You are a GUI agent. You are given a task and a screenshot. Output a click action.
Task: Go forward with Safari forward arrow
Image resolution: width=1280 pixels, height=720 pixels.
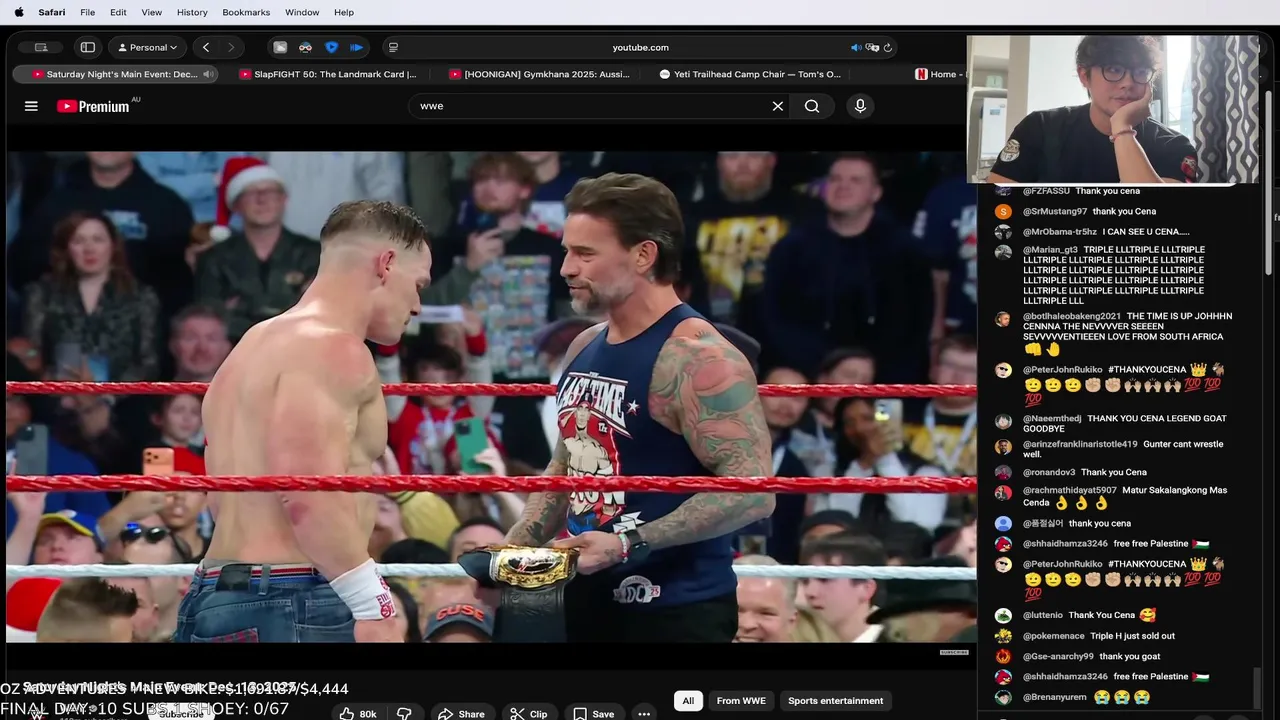231,47
